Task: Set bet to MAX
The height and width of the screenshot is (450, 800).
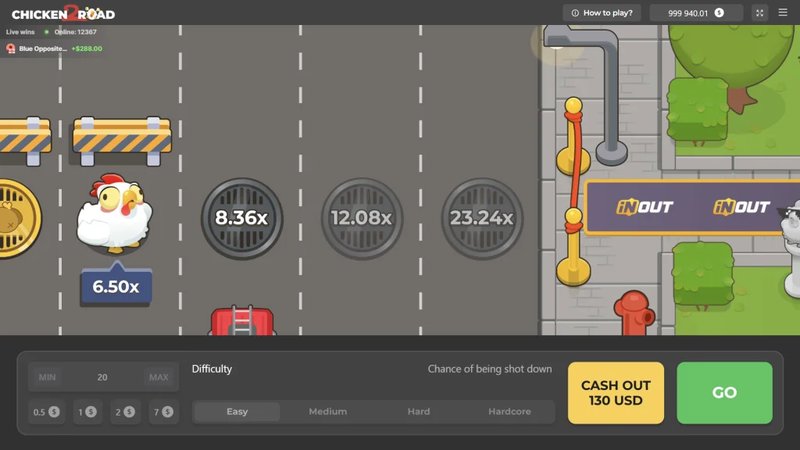Action: pyautogui.click(x=158, y=377)
